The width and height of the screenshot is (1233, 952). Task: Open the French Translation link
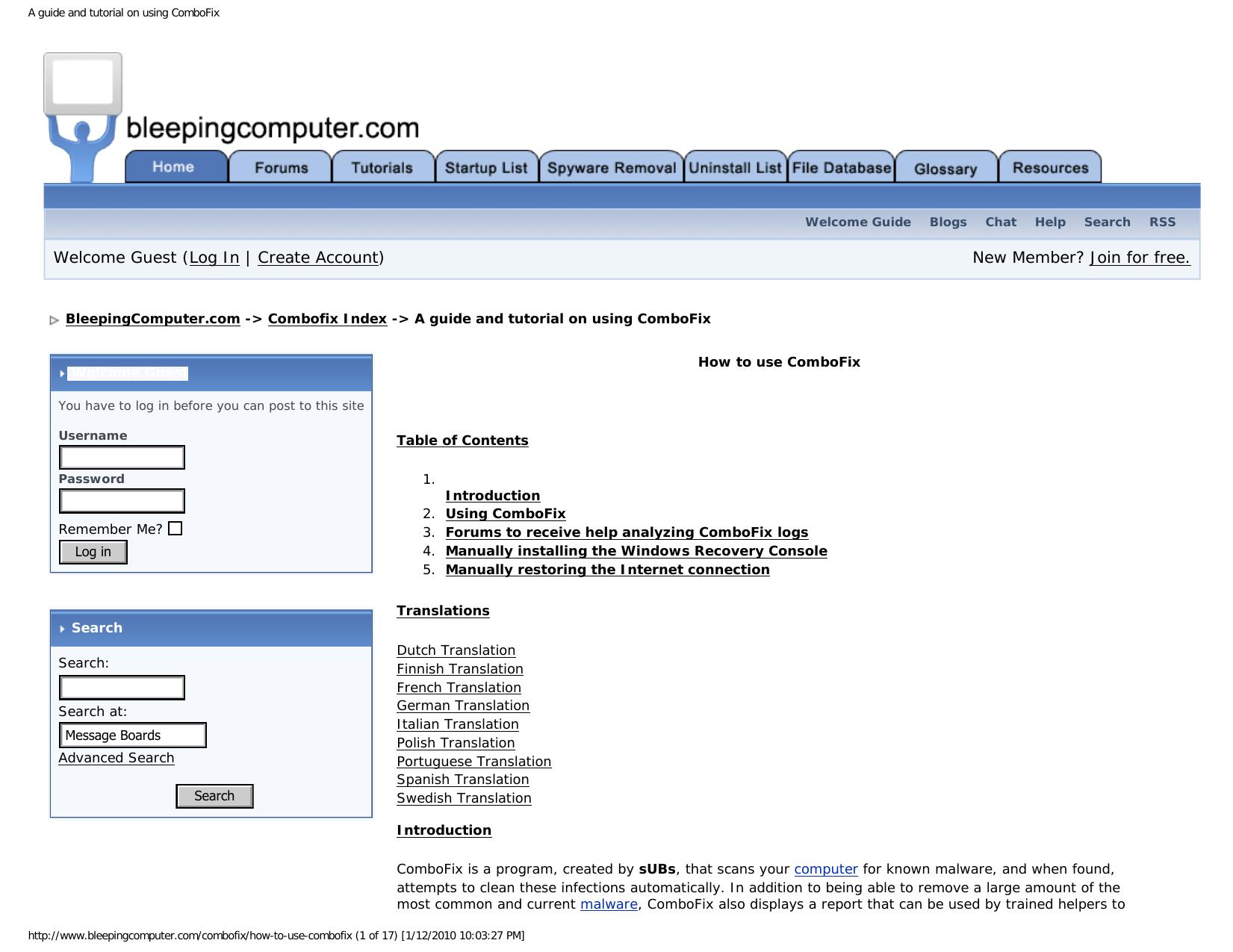click(459, 688)
